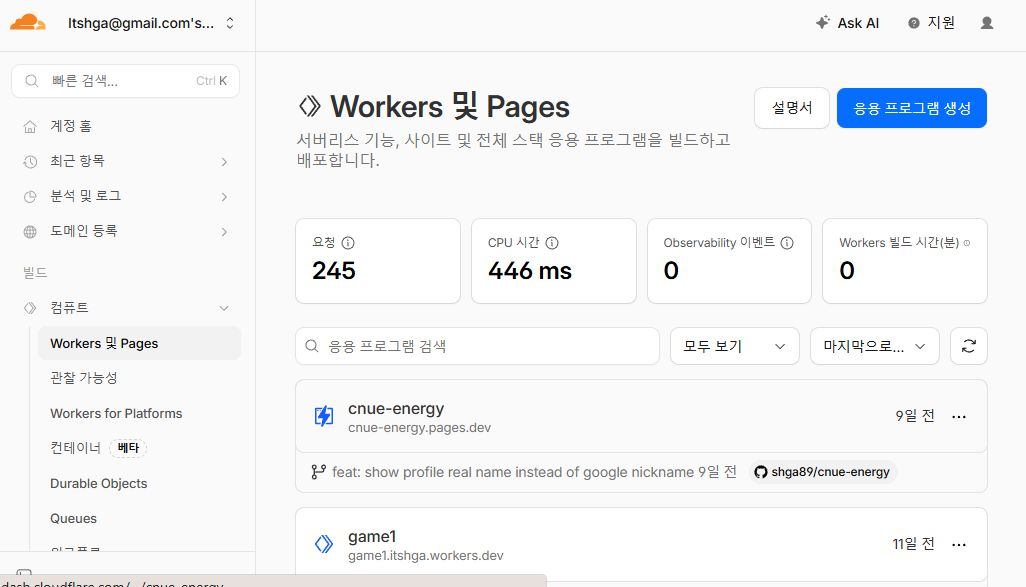Viewport: 1026px width, 587px height.
Task: Click the info icon next to CPU 시간
Action: coord(552,243)
